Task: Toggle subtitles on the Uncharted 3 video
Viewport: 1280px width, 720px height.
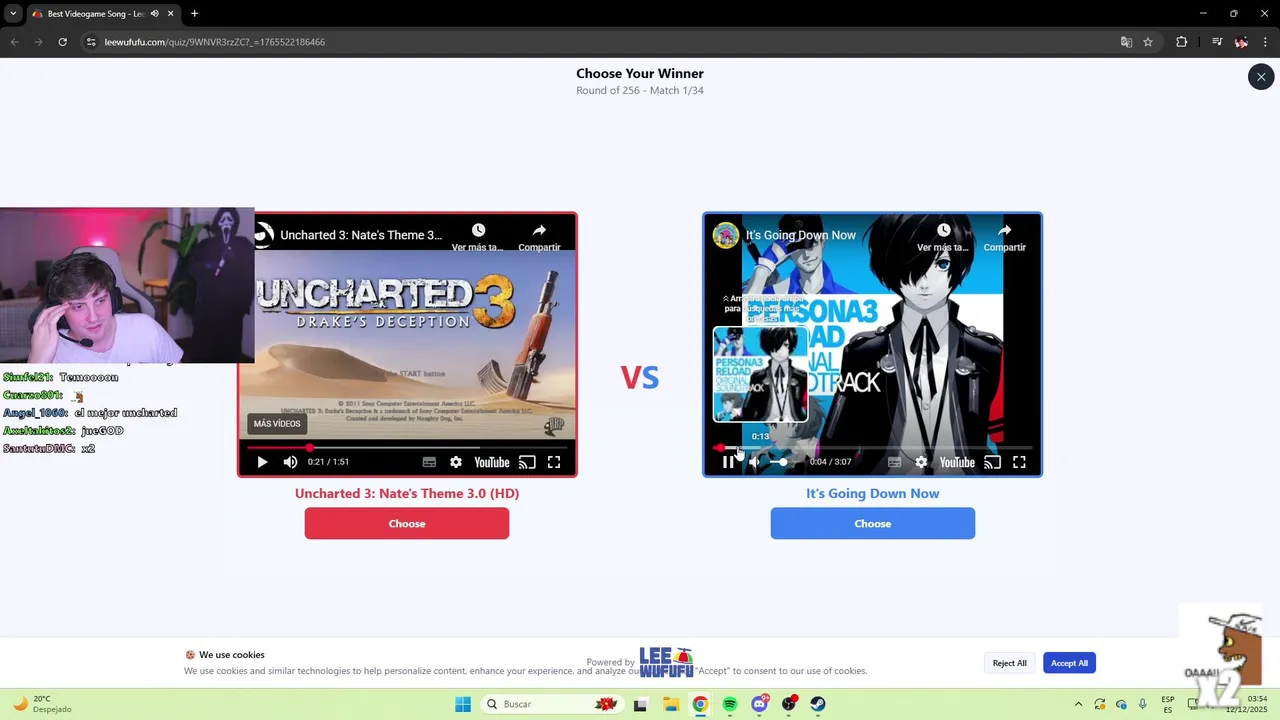Action: click(429, 462)
